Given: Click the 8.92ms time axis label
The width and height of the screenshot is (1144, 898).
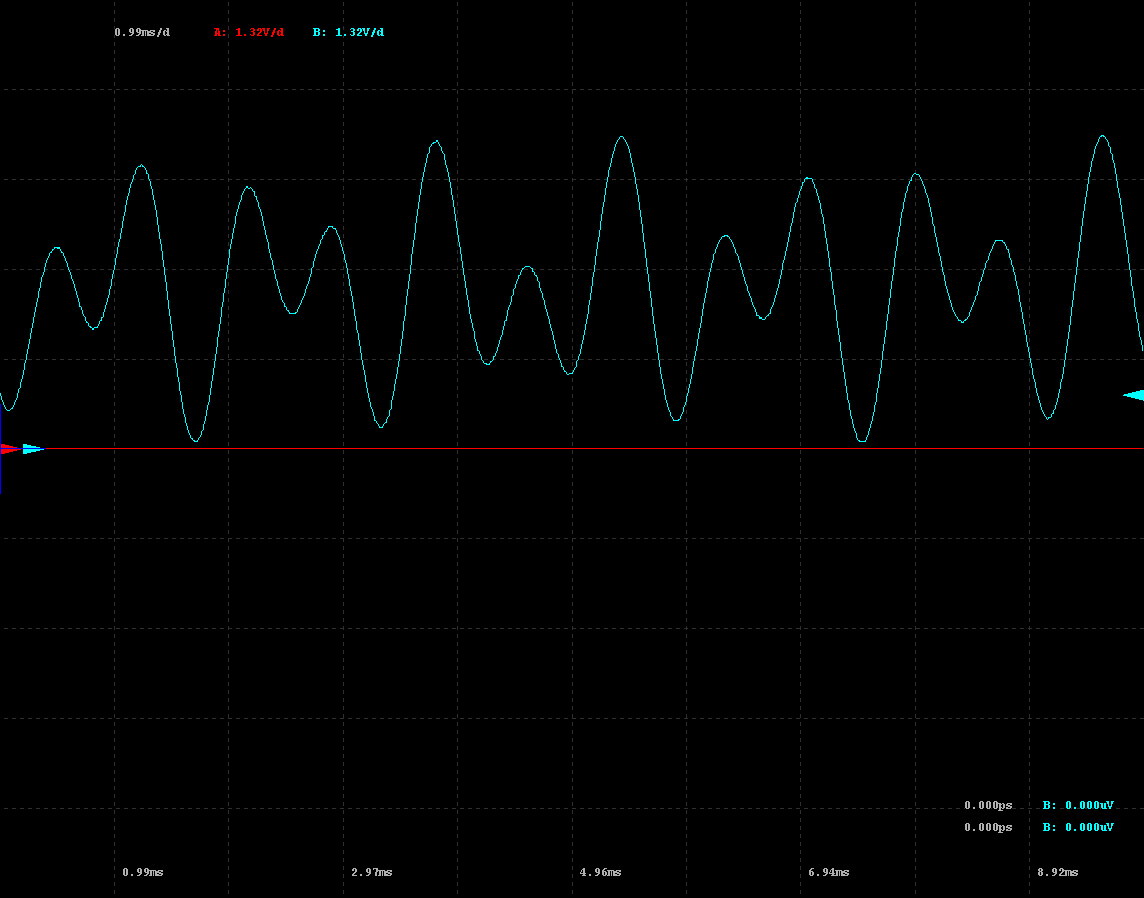Looking at the screenshot, I should [x=1058, y=872].
